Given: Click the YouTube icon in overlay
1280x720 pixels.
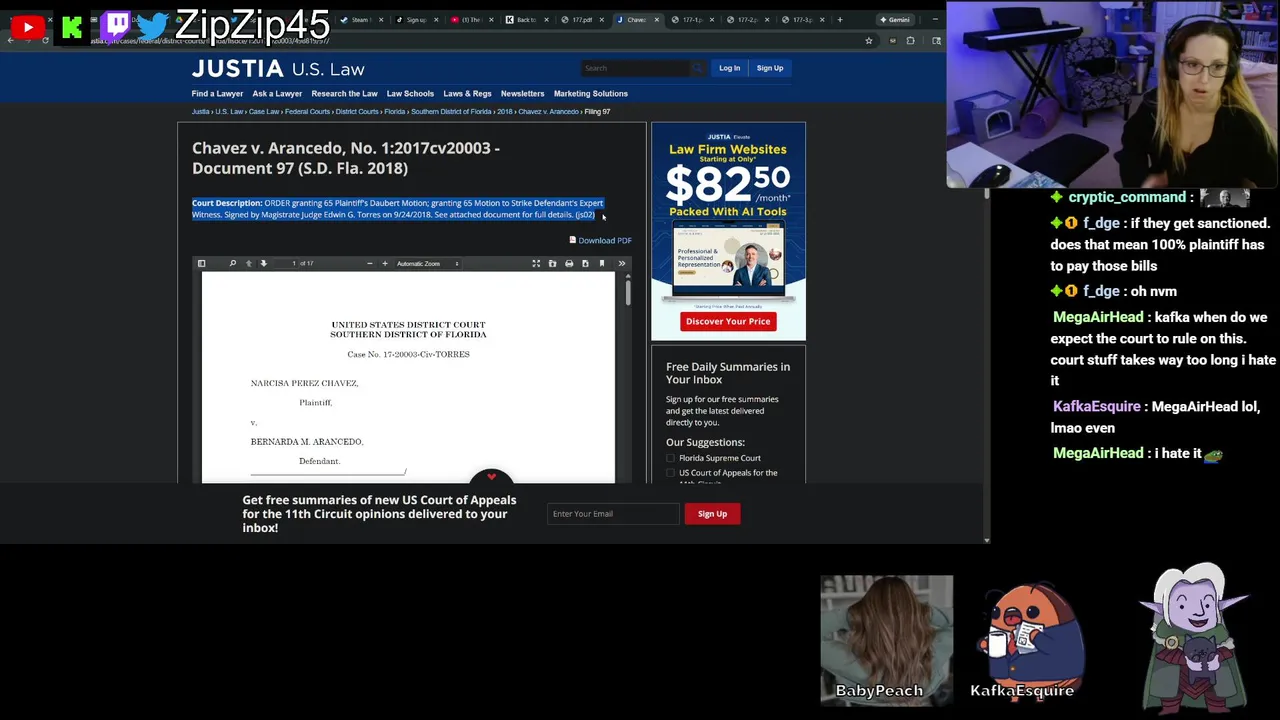Looking at the screenshot, I should click(27, 27).
